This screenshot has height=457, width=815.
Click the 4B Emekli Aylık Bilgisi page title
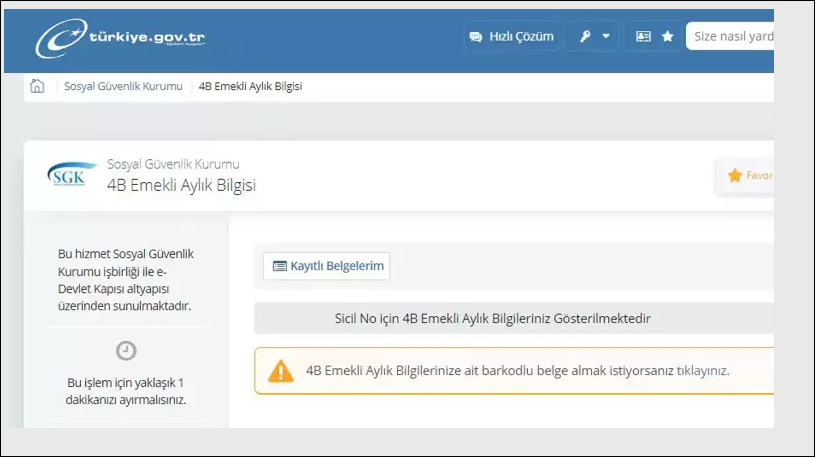coord(181,185)
